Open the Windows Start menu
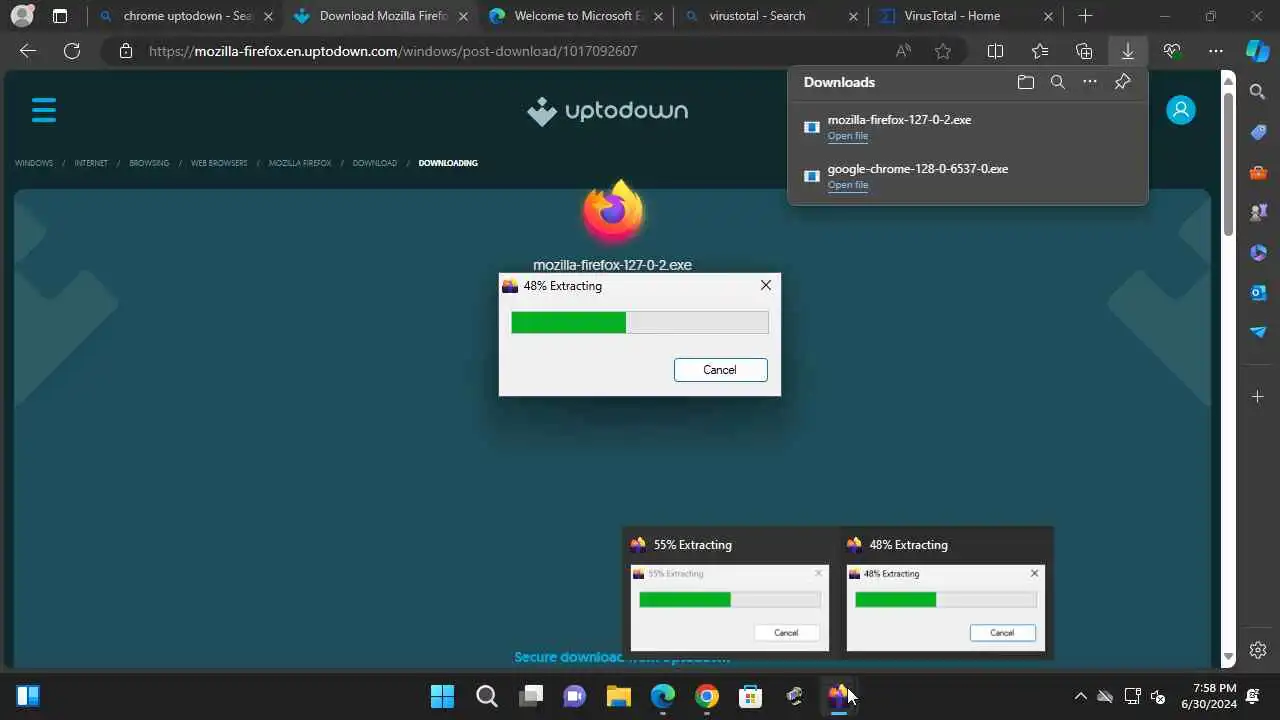Viewport: 1280px width, 720px height. click(441, 696)
